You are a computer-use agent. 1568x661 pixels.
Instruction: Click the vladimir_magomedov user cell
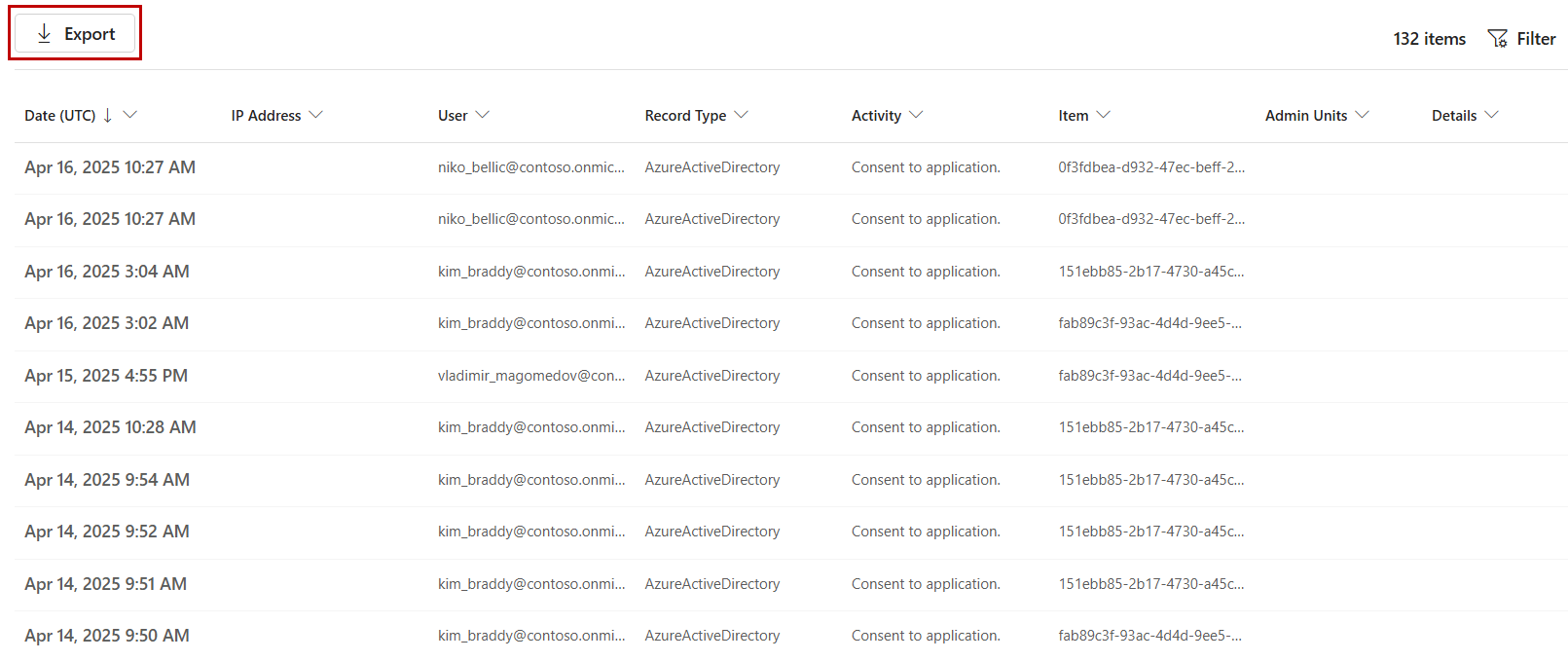click(531, 376)
